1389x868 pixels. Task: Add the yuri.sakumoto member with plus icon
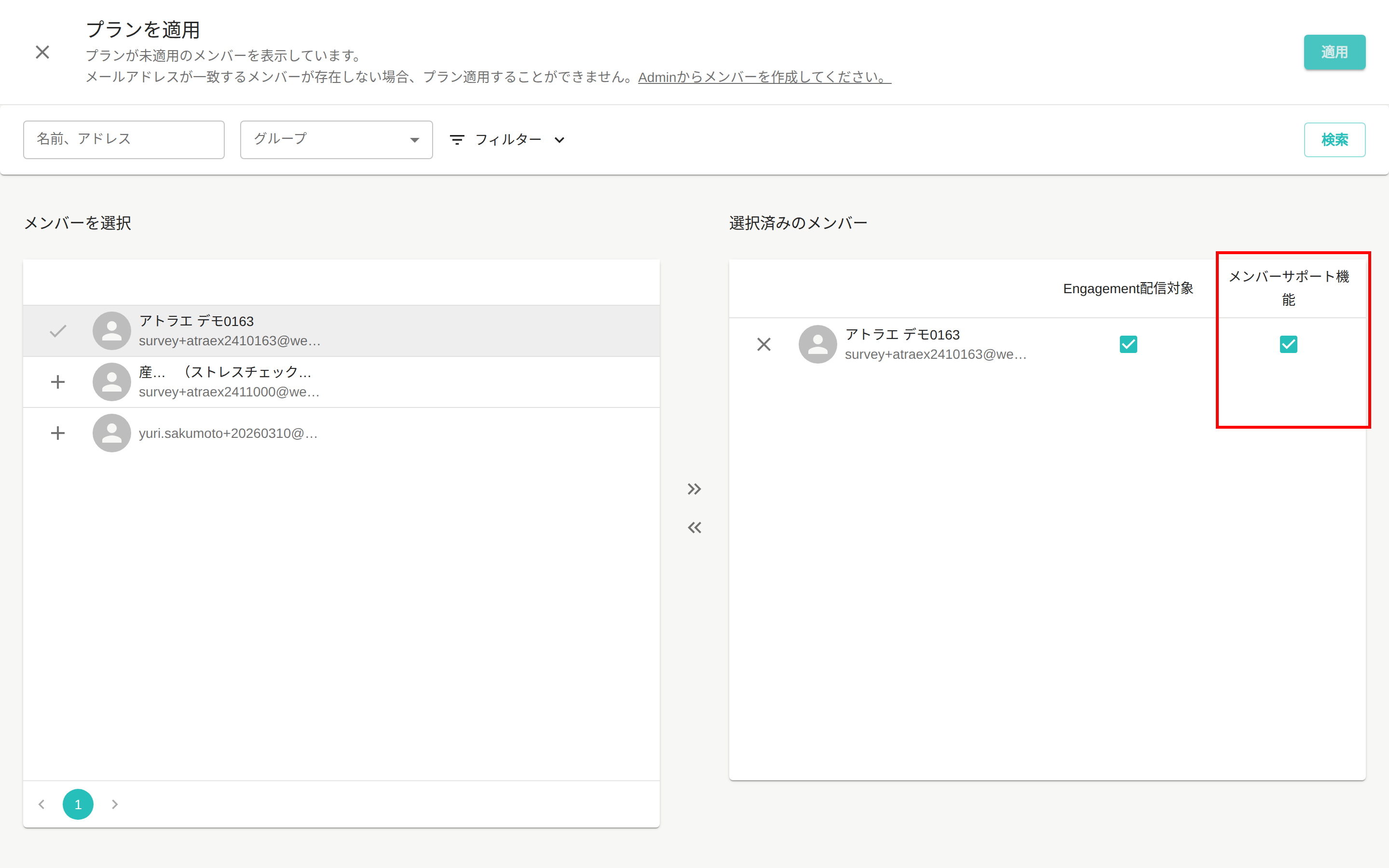point(57,433)
